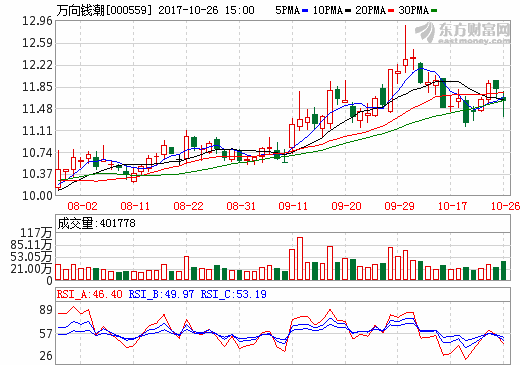520x365 pixels.
Task: Click the last green volume bar at 10-26
Action: [x=503, y=270]
